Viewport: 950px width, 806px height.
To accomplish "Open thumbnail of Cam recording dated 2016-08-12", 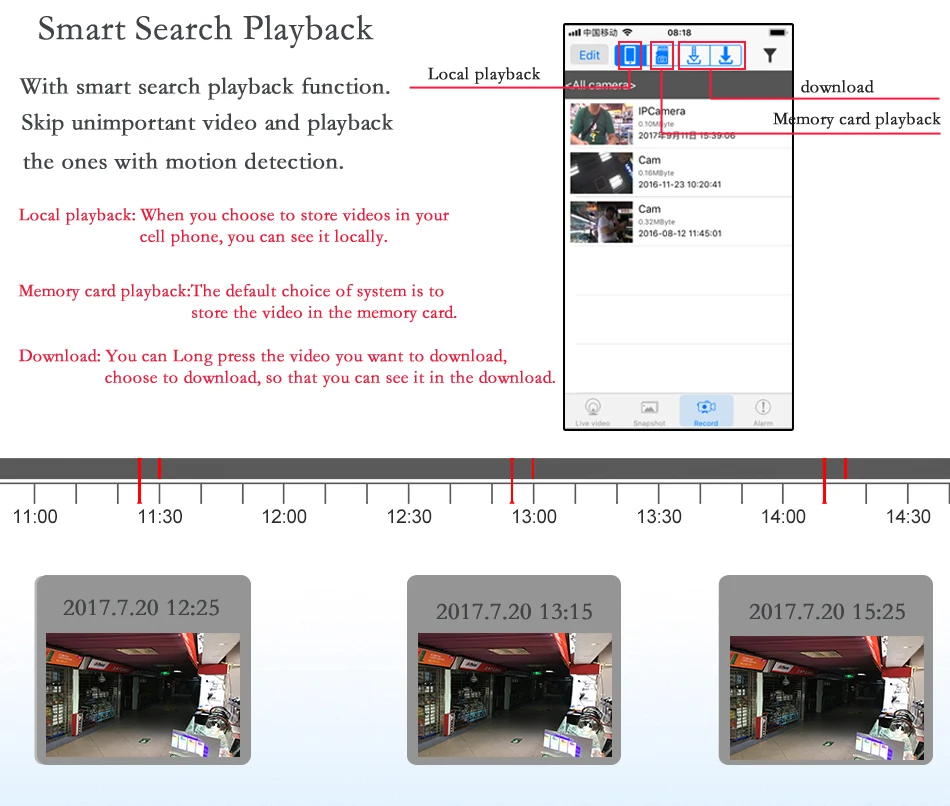I will pyautogui.click(x=601, y=222).
